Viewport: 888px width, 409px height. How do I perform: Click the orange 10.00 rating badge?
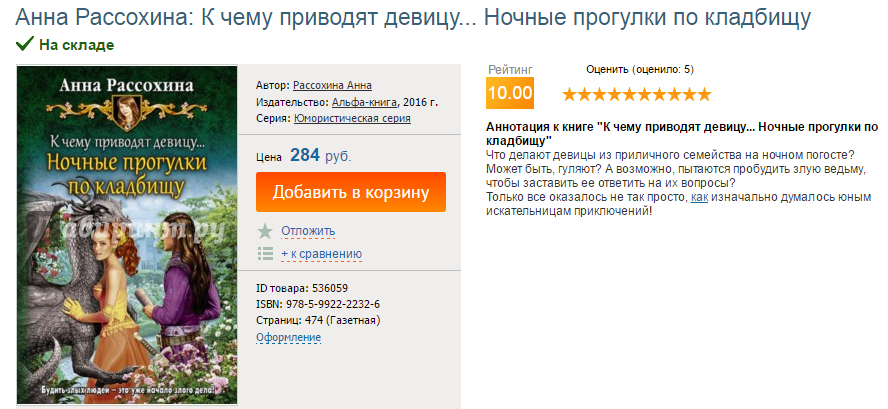point(509,93)
